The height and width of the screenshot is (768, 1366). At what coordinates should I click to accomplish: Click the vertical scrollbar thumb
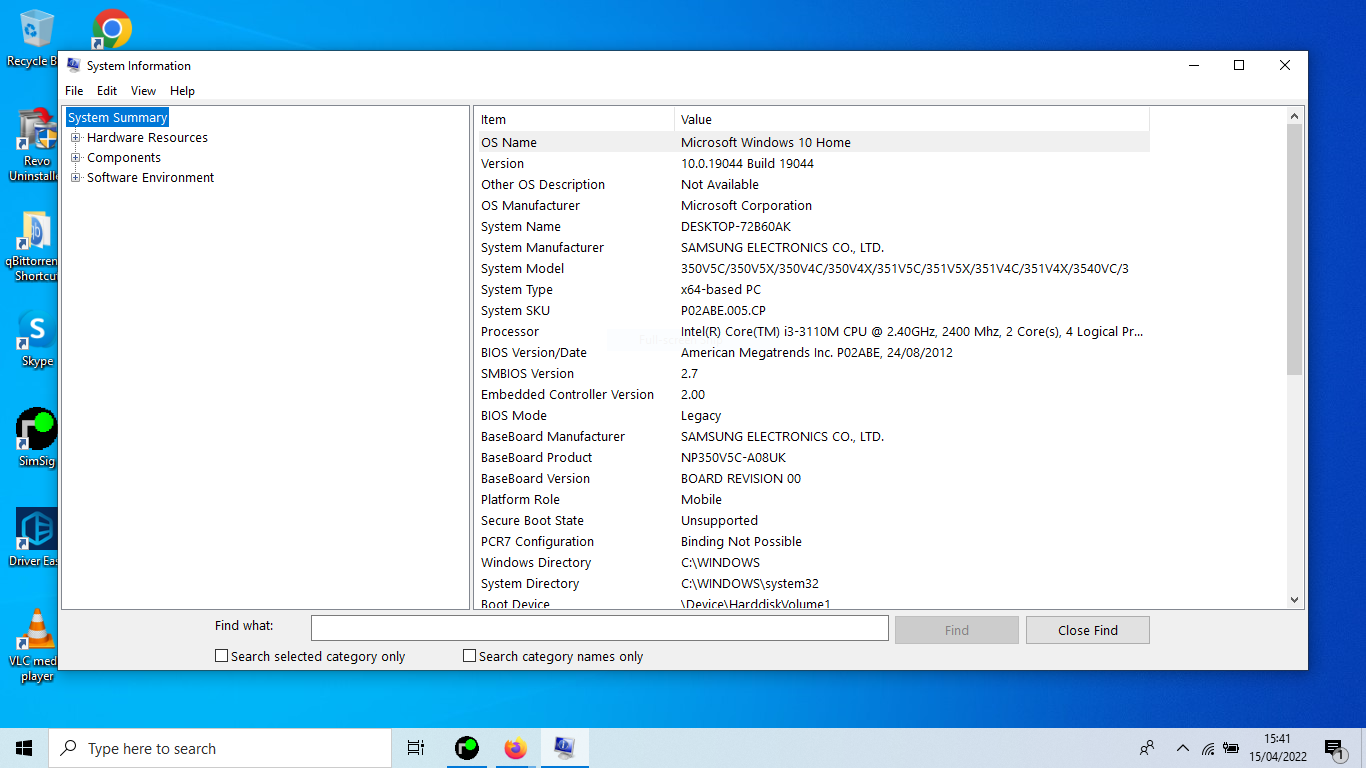(1295, 250)
